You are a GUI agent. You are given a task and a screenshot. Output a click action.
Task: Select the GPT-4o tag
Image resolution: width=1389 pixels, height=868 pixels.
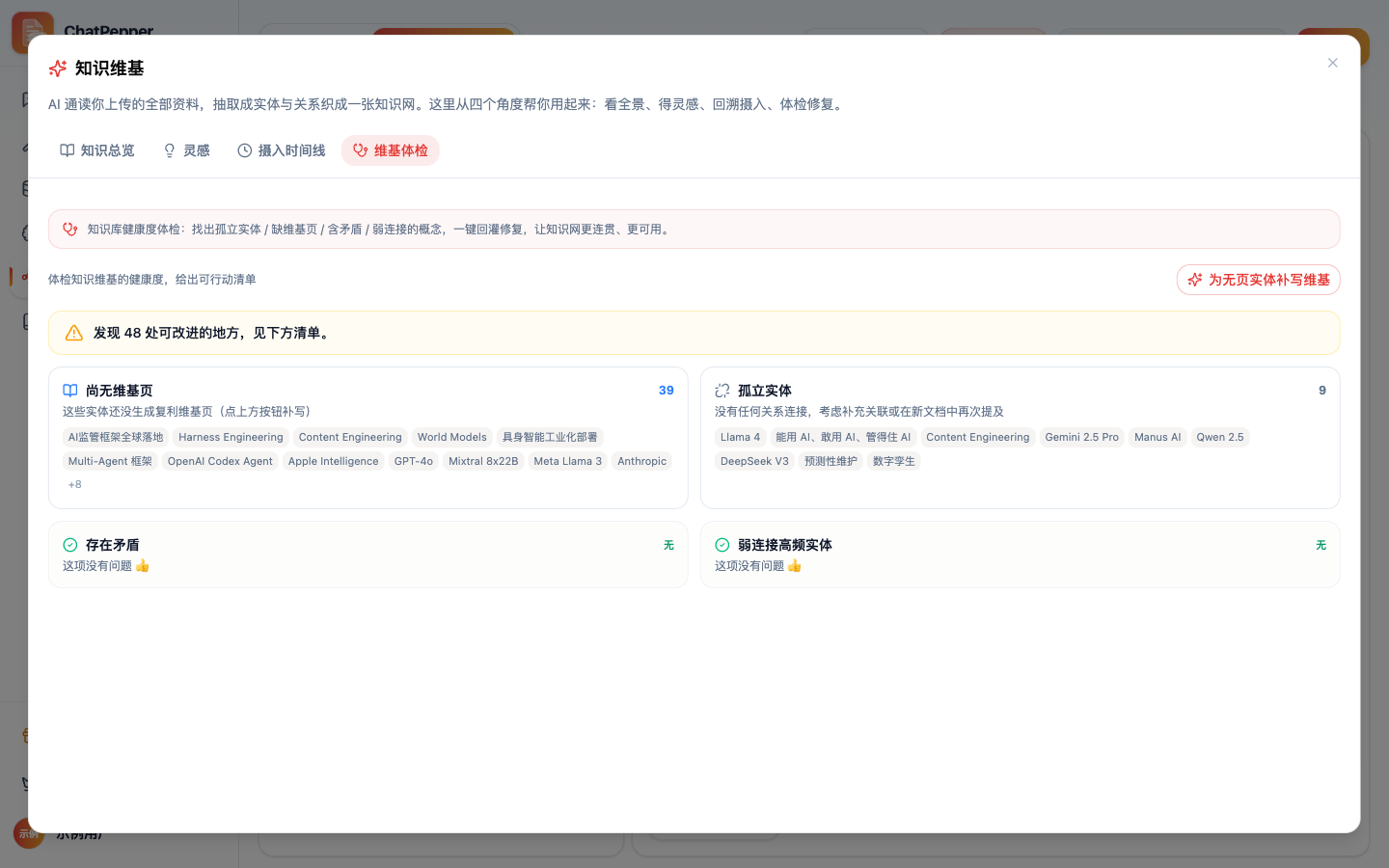click(414, 461)
